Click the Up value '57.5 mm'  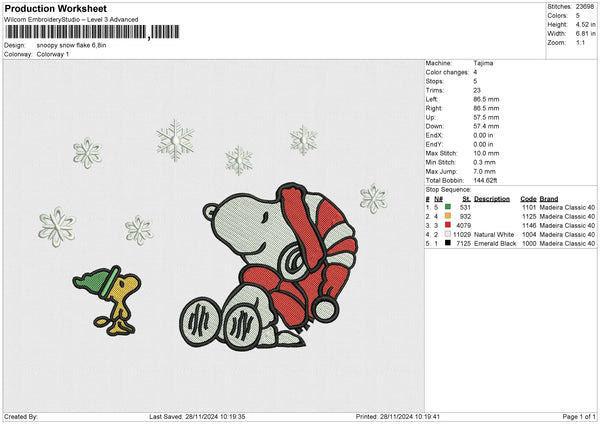point(486,117)
